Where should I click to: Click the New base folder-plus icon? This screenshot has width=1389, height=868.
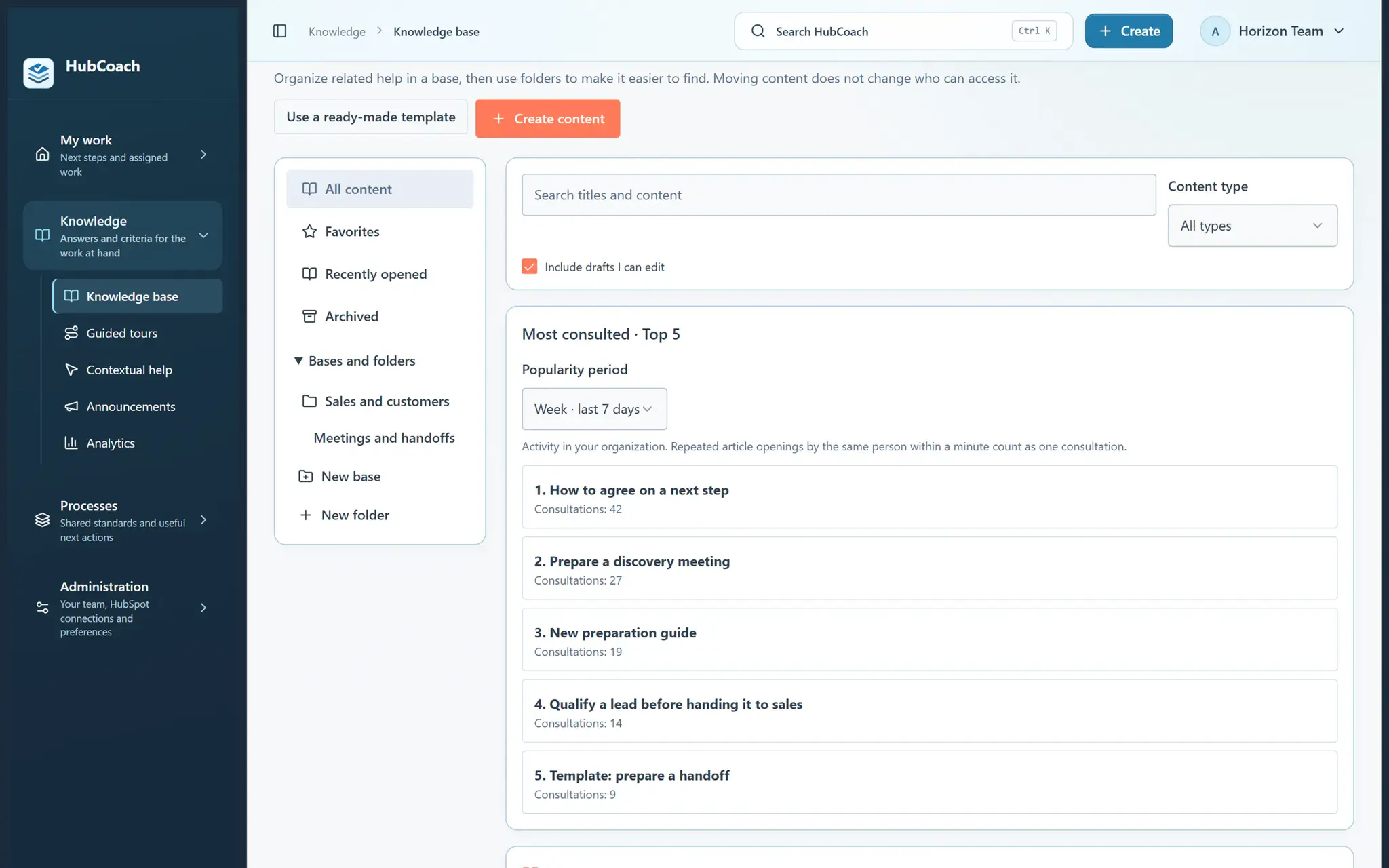tap(306, 476)
